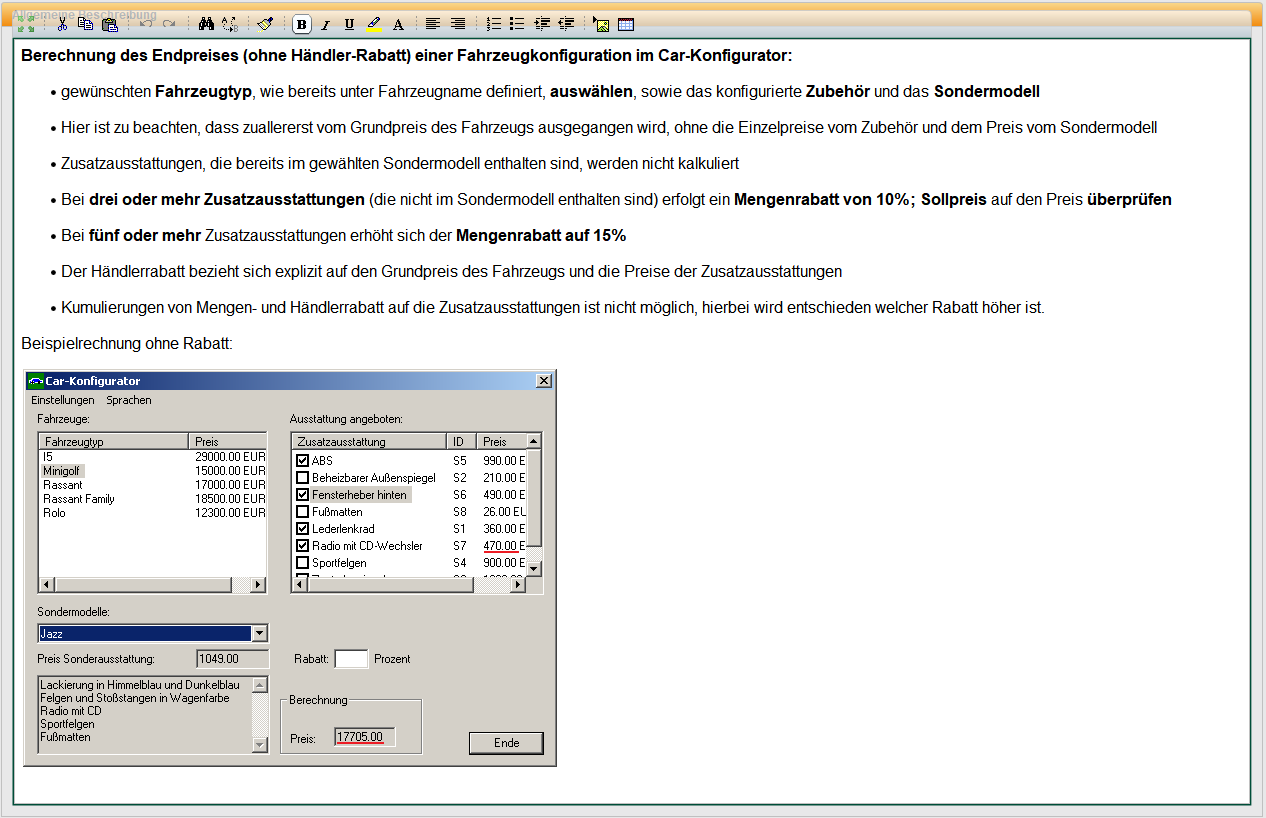
Task: Insert a numbered list
Action: (x=493, y=24)
